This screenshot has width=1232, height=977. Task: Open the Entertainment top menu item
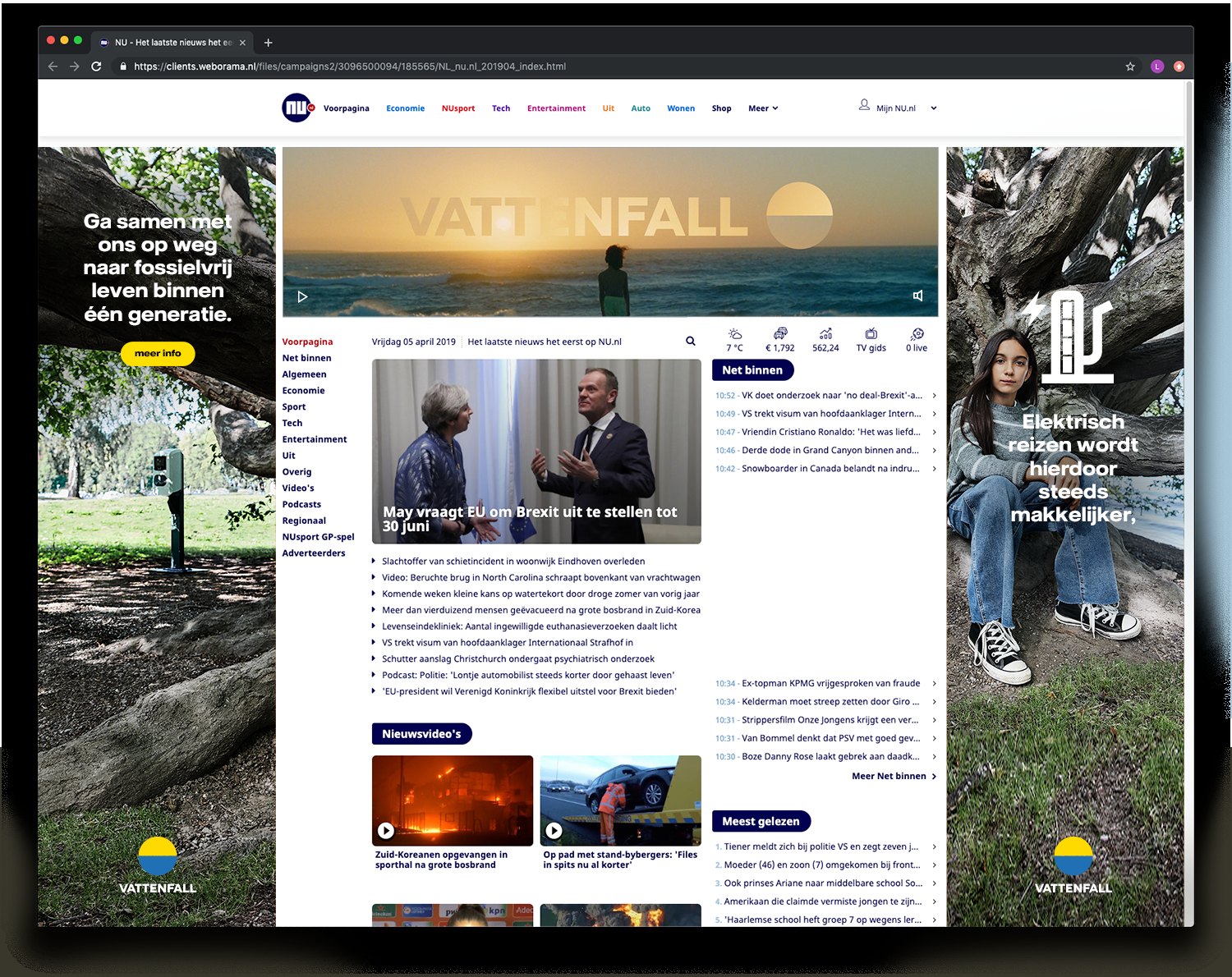click(x=556, y=108)
